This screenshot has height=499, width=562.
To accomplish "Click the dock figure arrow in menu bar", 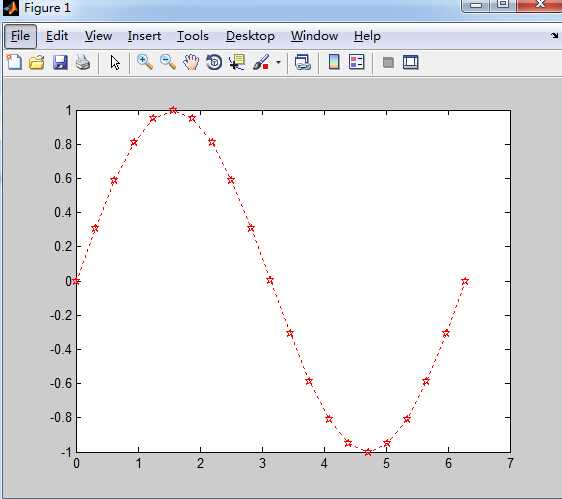I will pos(554,35).
